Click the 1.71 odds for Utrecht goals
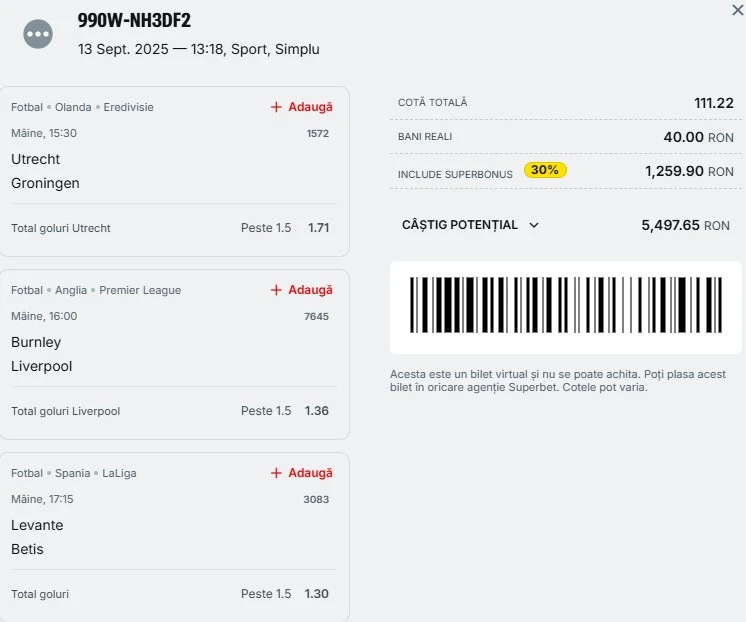The image size is (746, 622). pyautogui.click(x=318, y=228)
